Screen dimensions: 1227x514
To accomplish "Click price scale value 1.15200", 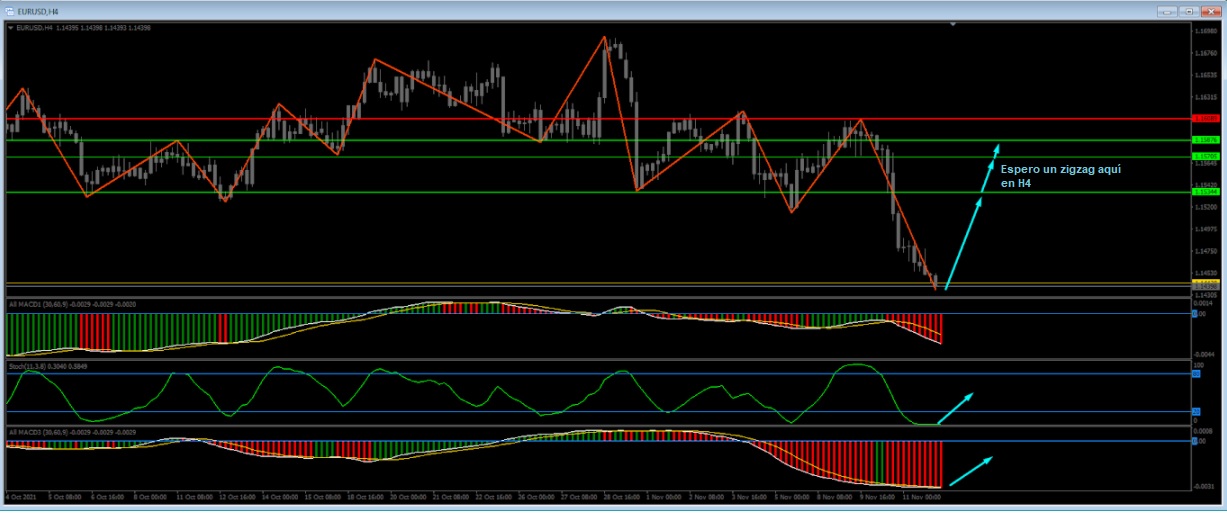I will (1205, 207).
